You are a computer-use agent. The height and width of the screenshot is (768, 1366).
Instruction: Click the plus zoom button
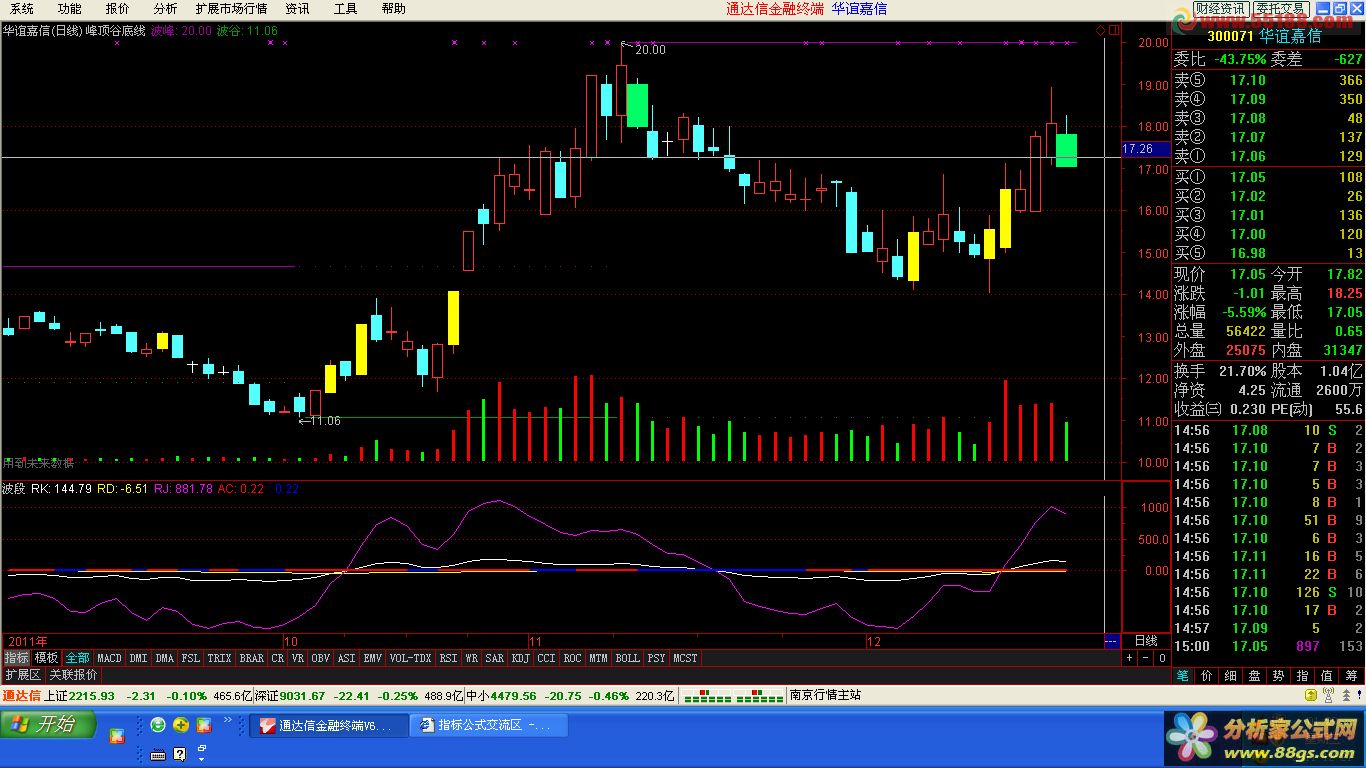coord(1129,658)
